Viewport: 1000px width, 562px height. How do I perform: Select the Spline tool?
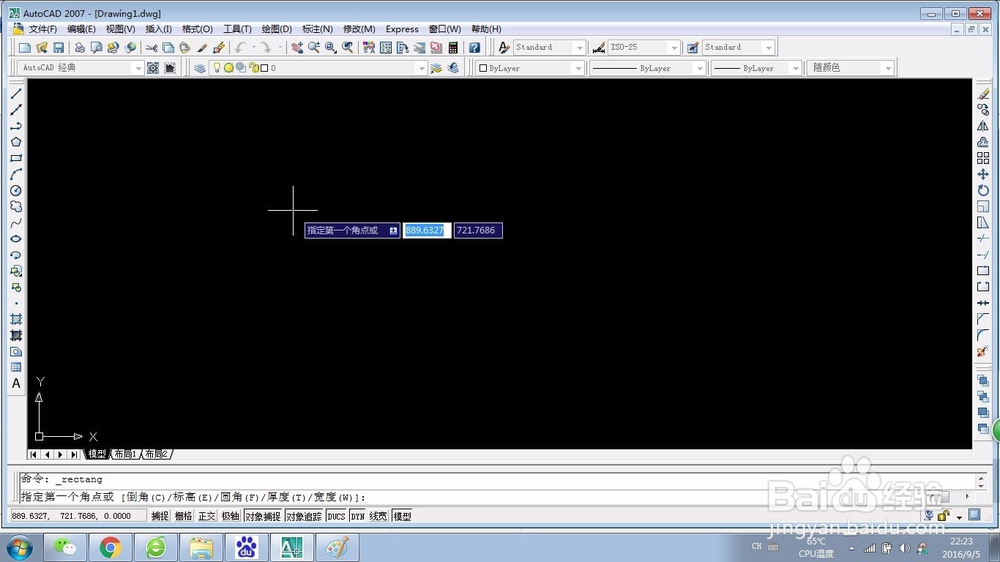16,223
